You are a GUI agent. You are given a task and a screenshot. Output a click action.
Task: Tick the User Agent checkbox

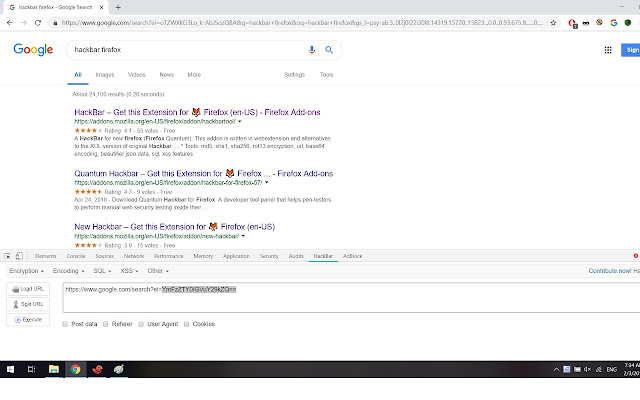click(x=141, y=324)
